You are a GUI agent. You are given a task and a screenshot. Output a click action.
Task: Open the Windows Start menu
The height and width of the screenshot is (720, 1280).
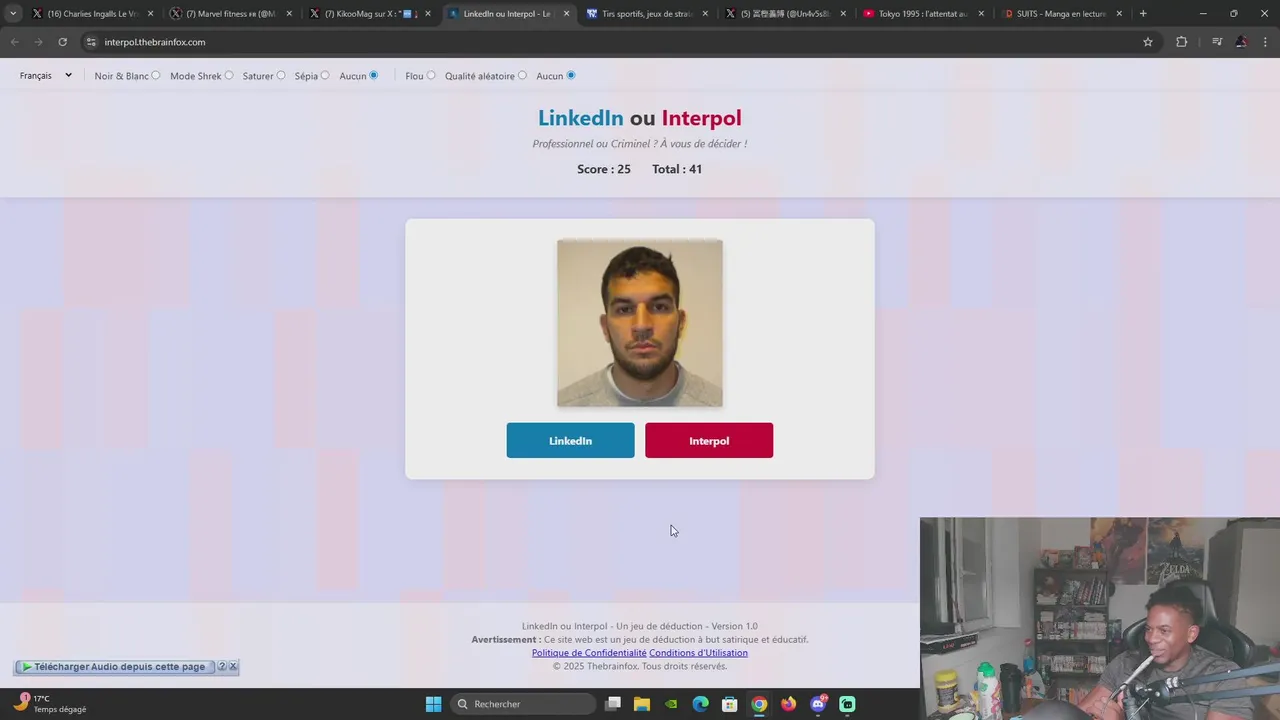click(x=433, y=704)
